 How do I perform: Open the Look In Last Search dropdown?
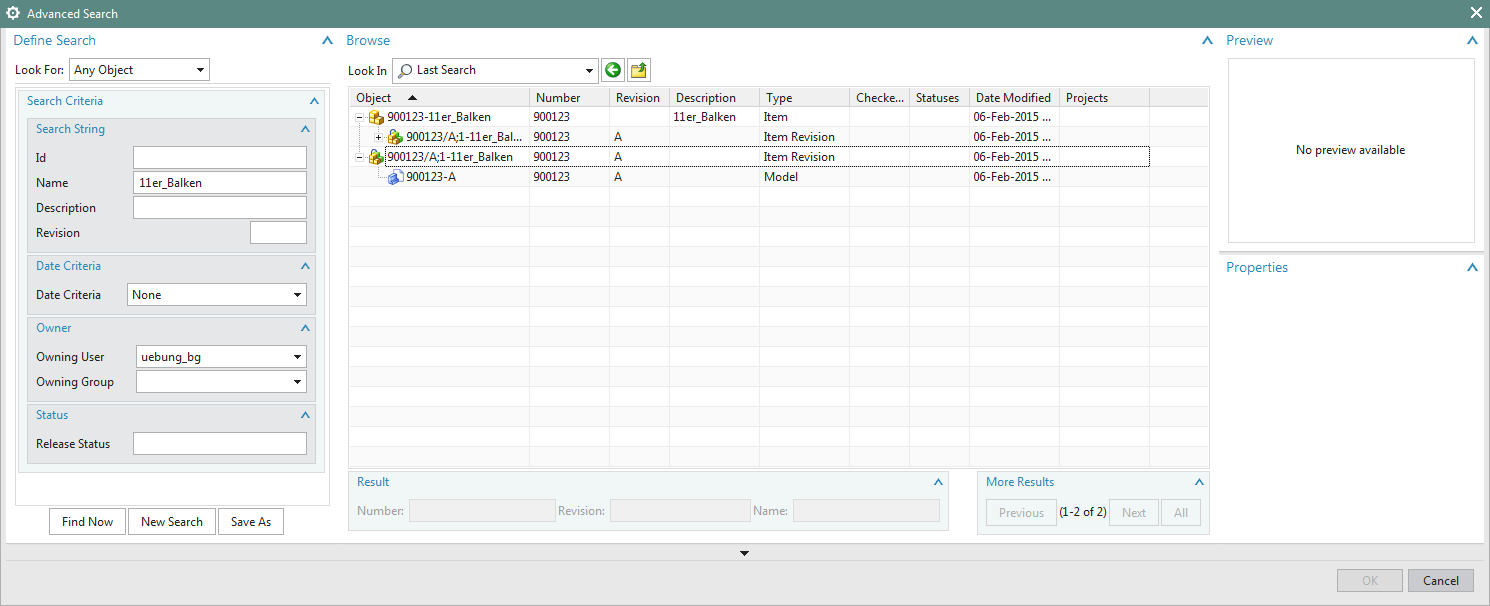[x=589, y=70]
